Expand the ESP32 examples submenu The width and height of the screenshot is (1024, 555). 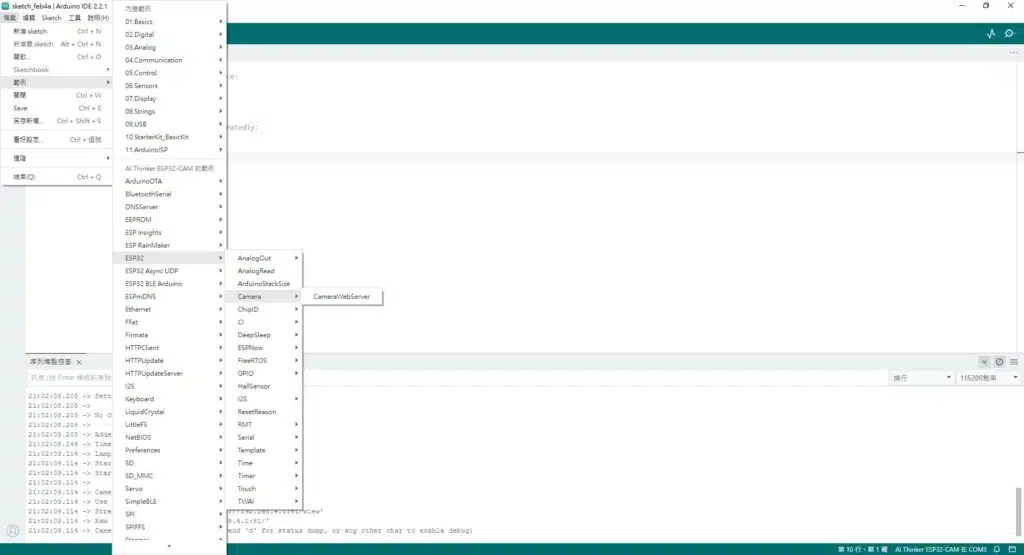pos(170,258)
